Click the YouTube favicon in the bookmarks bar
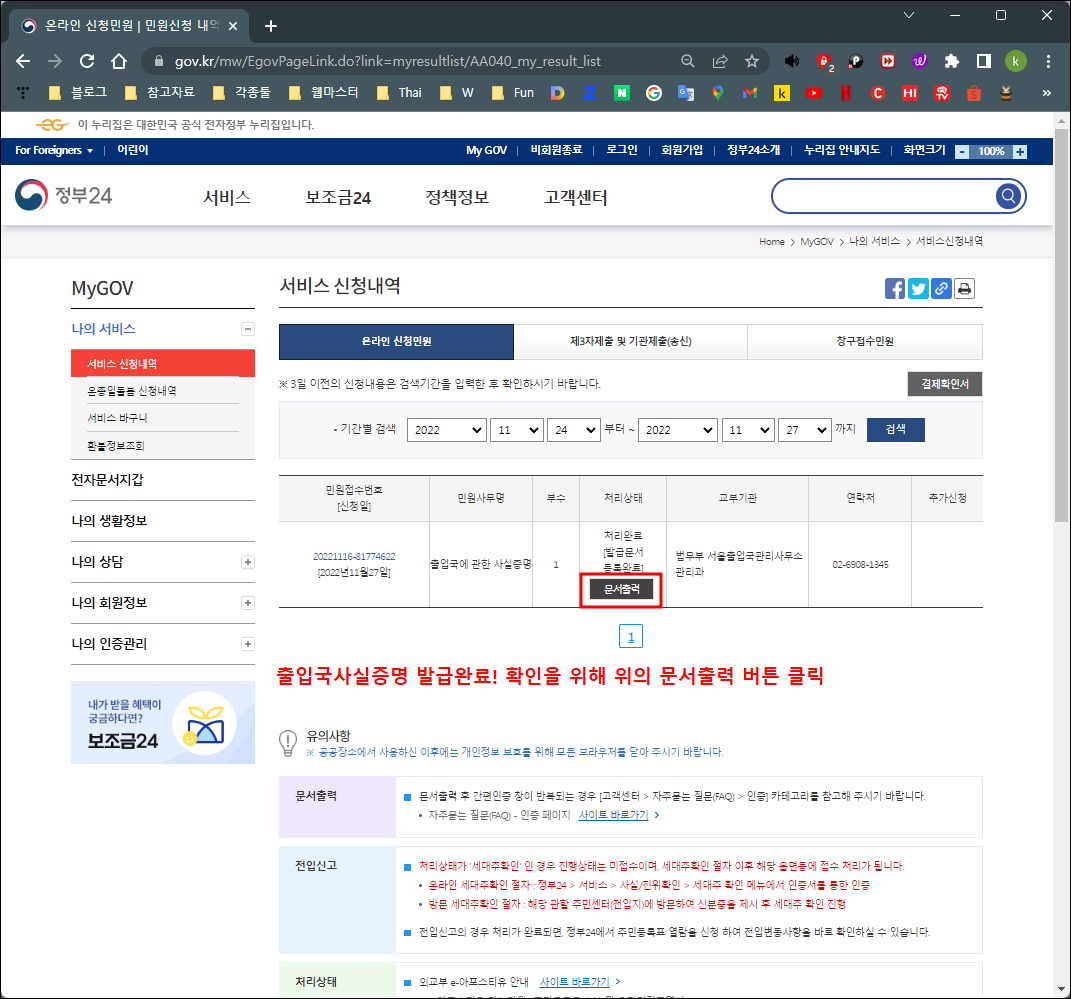Screen dimensions: 1071x999 813,92
